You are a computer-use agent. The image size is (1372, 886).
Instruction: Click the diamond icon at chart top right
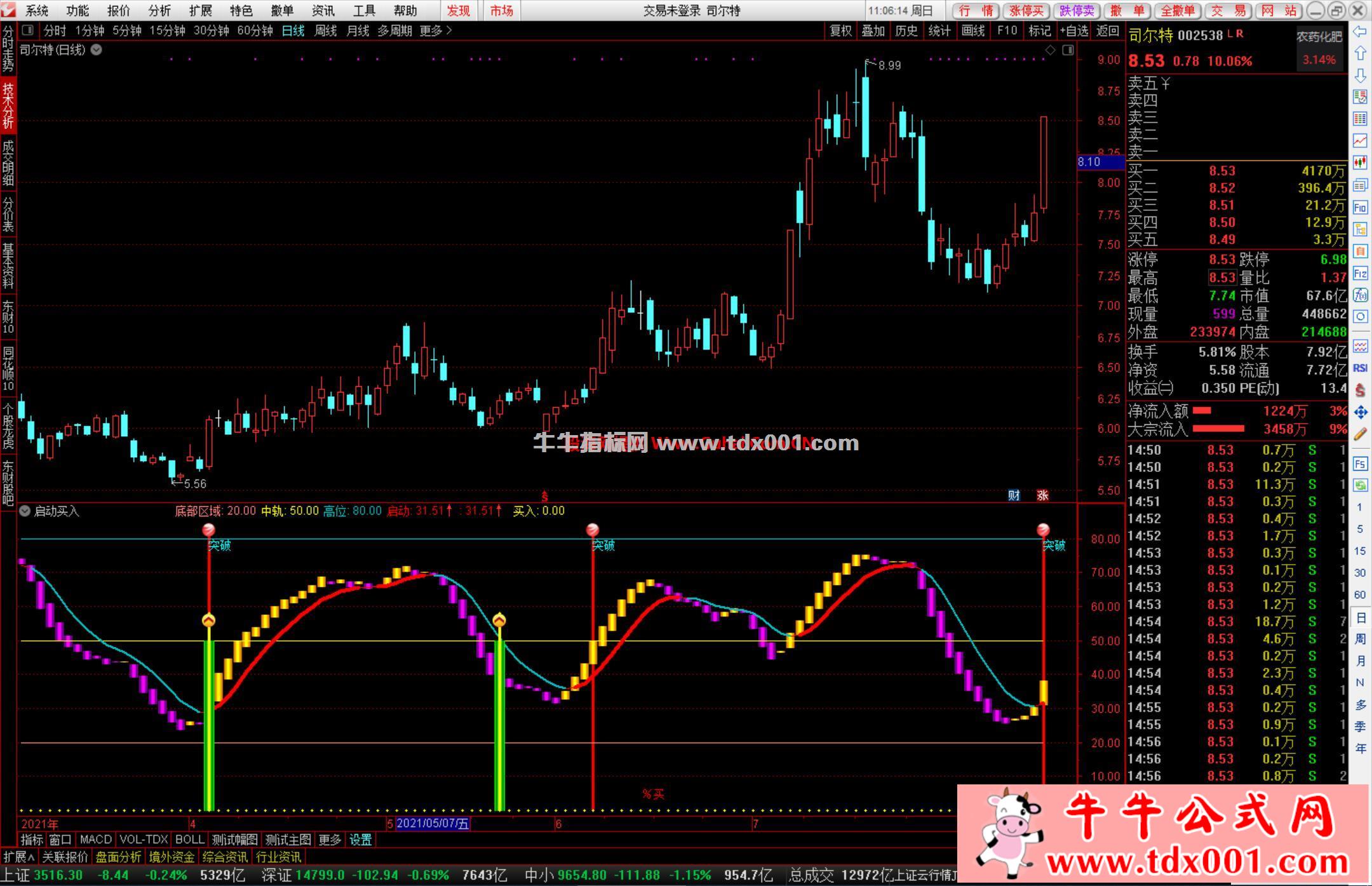point(1050,50)
